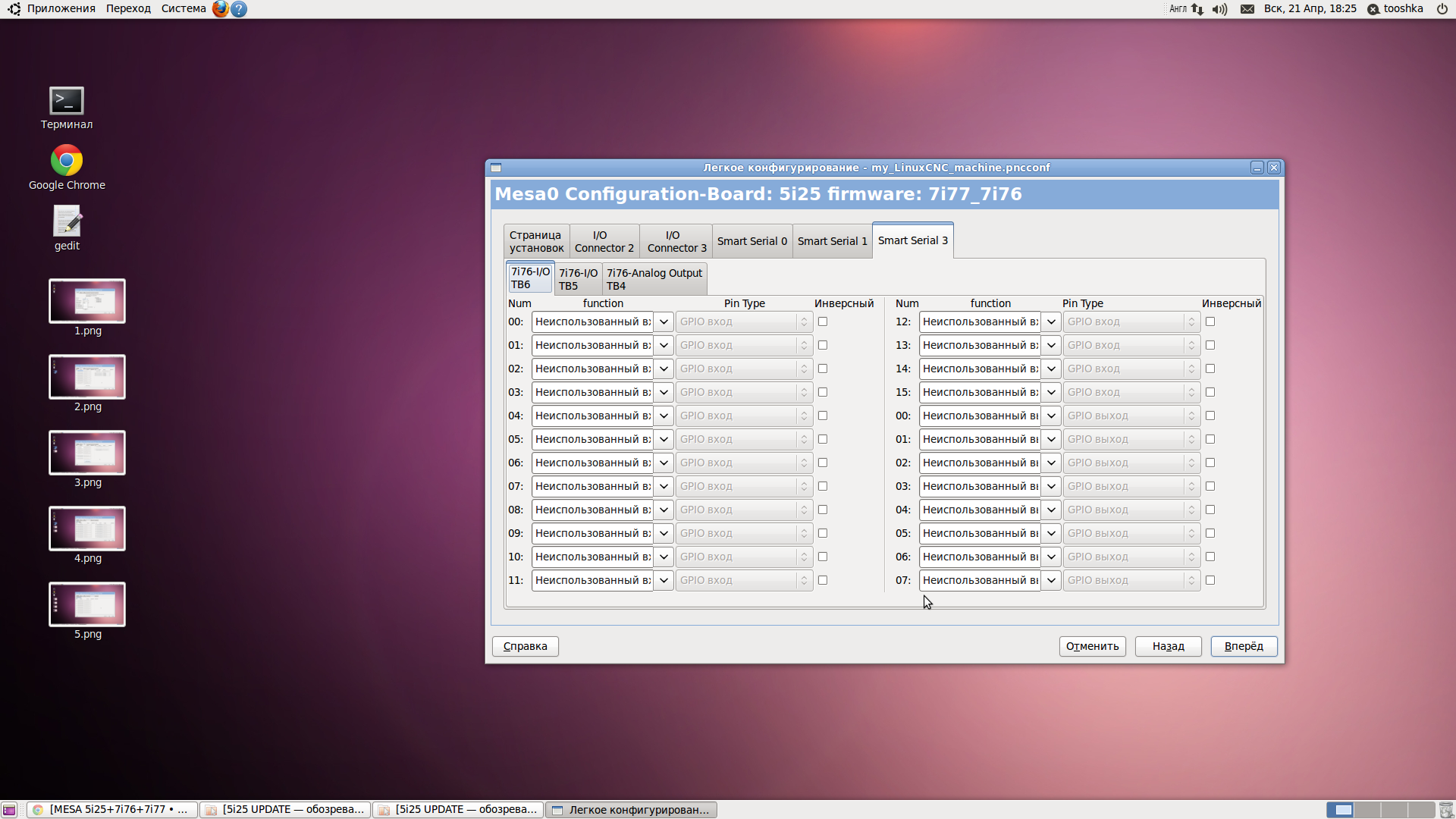1456x819 pixels.
Task: Check the inverted box for input 12
Action: point(1210,322)
